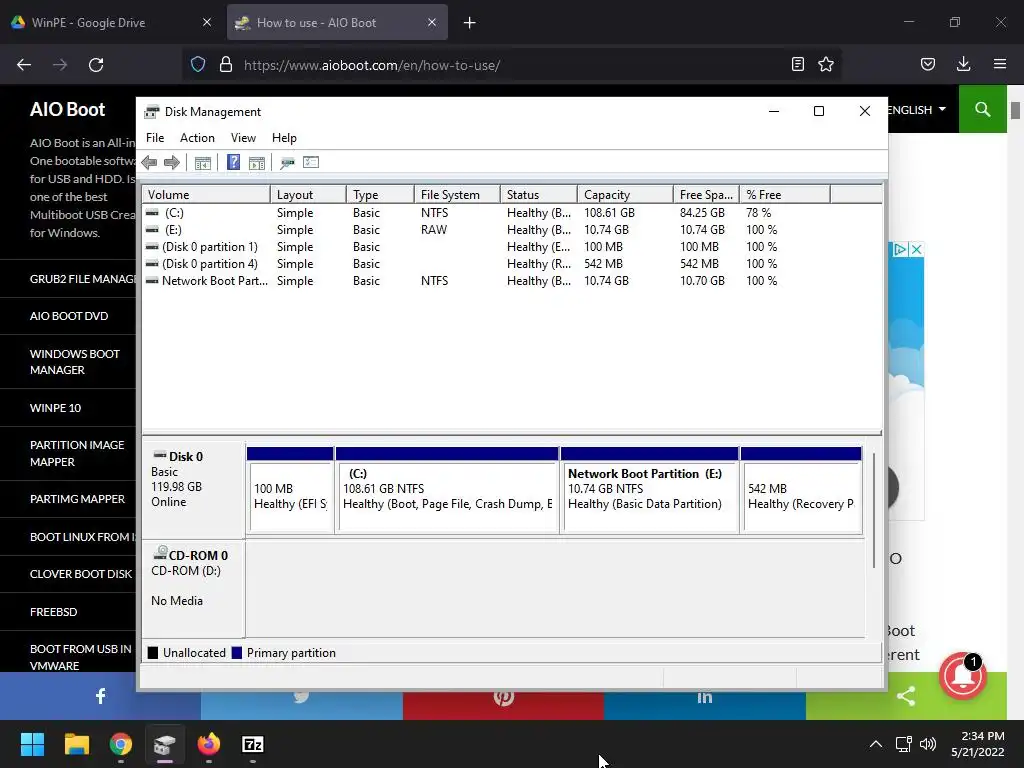
Task: Select the (C:) volume row
Action: 512,213
